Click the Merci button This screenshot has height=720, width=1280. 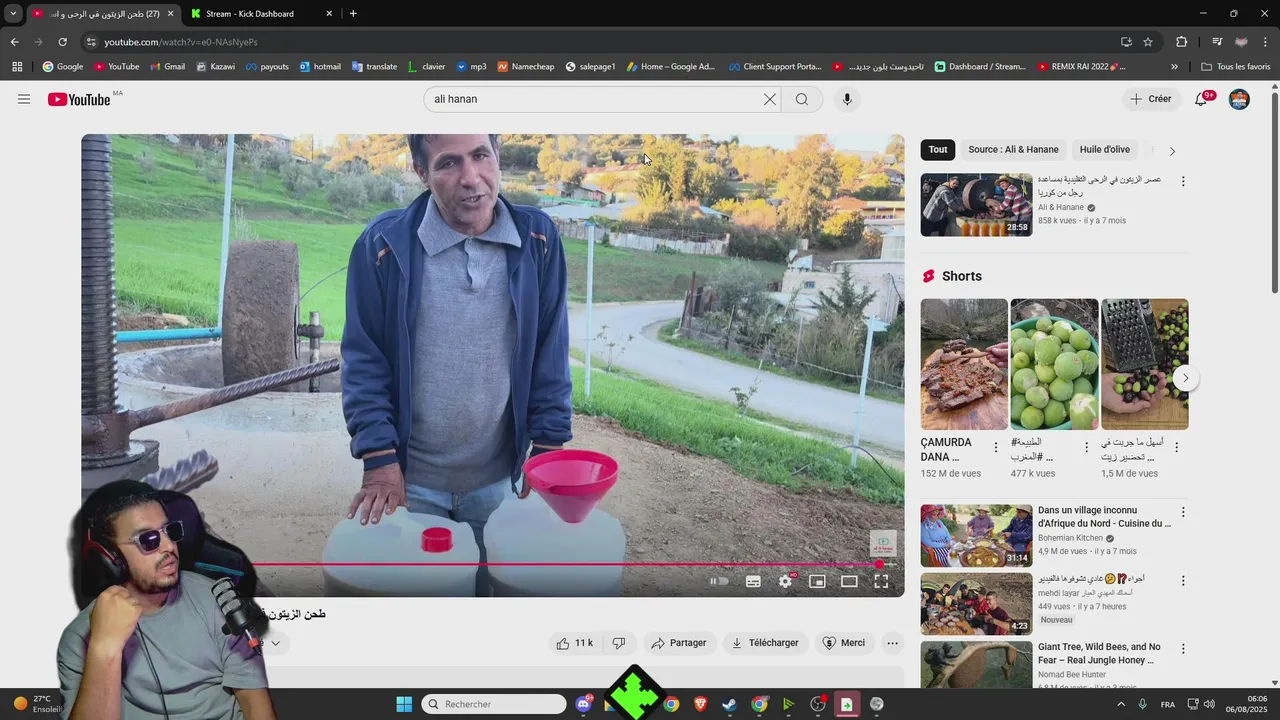point(843,643)
